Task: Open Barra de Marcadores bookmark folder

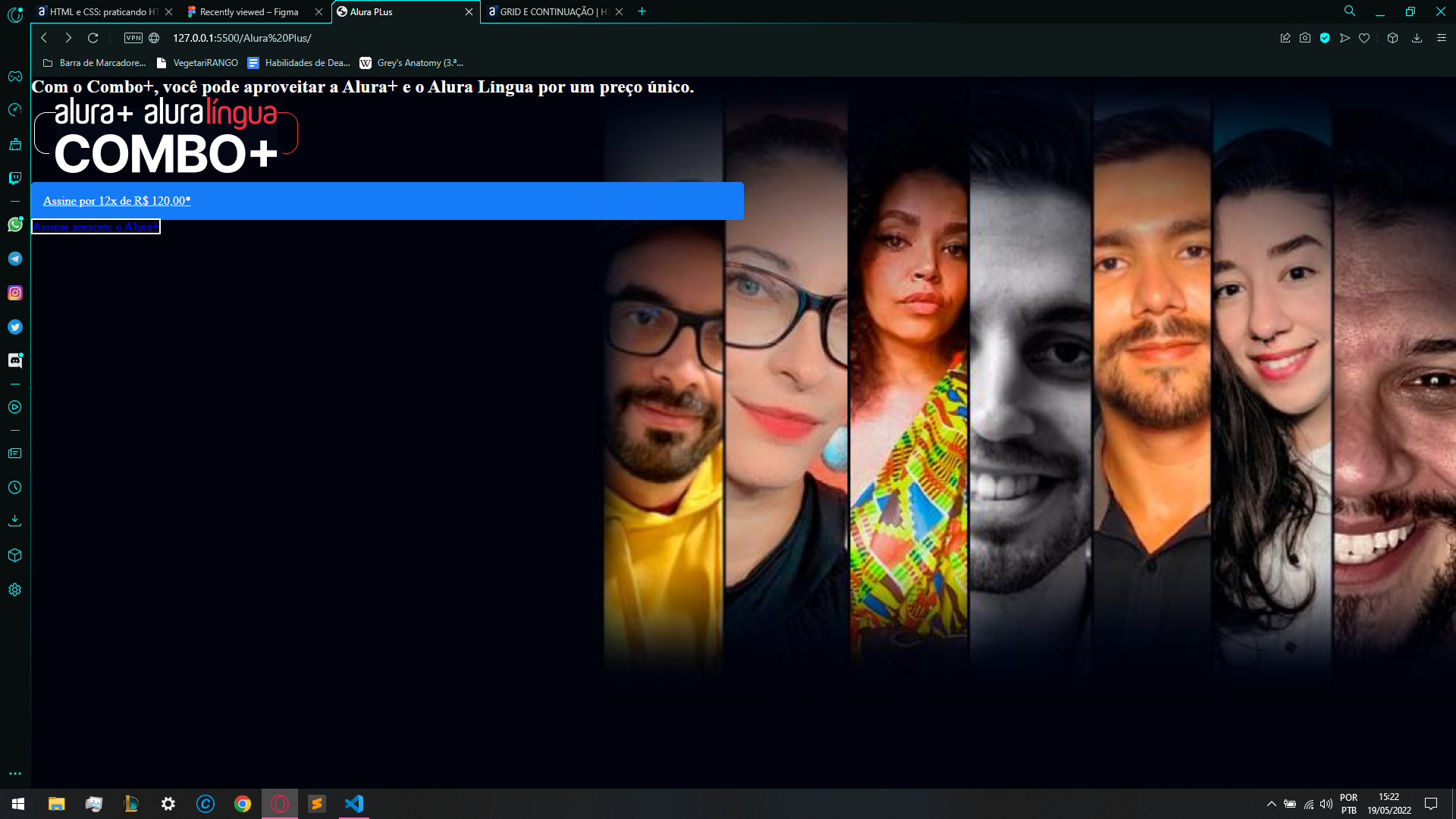Action: pyautogui.click(x=94, y=63)
